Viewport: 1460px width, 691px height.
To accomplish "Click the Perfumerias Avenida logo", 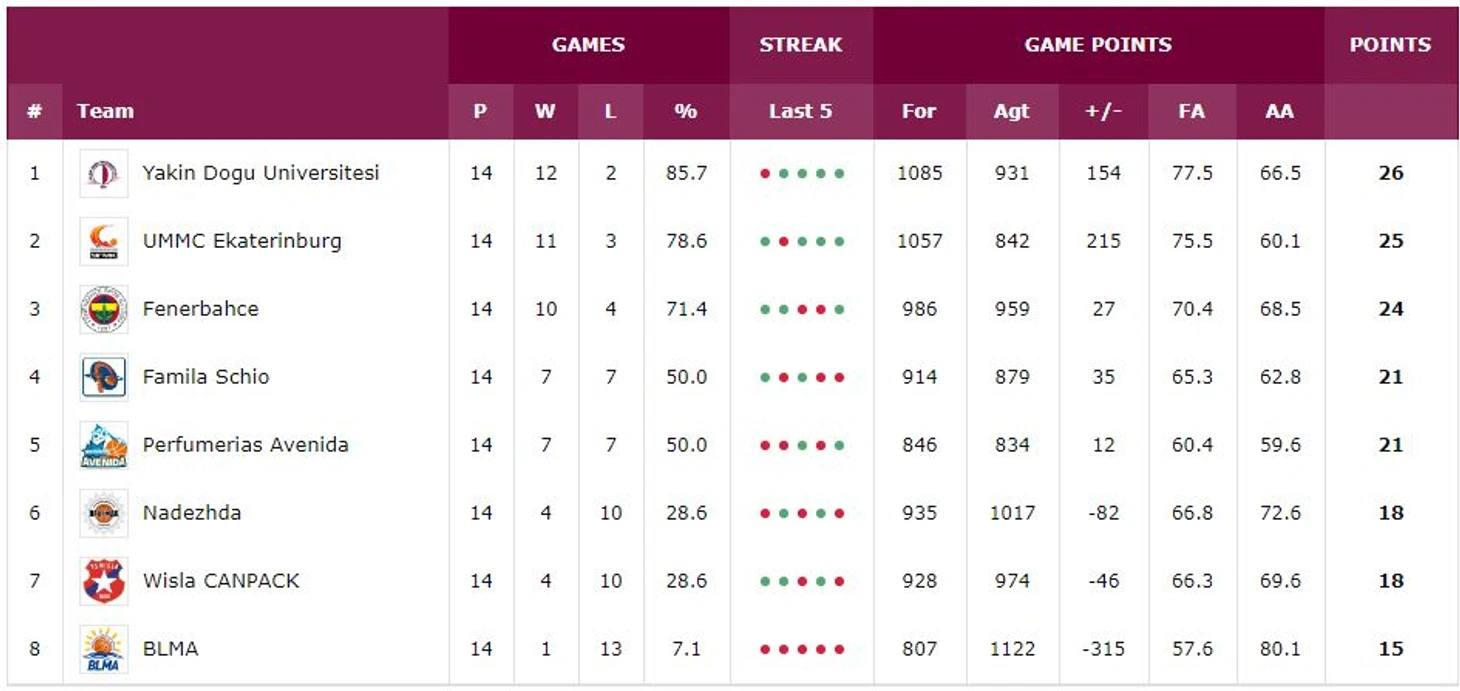I will tap(104, 446).
